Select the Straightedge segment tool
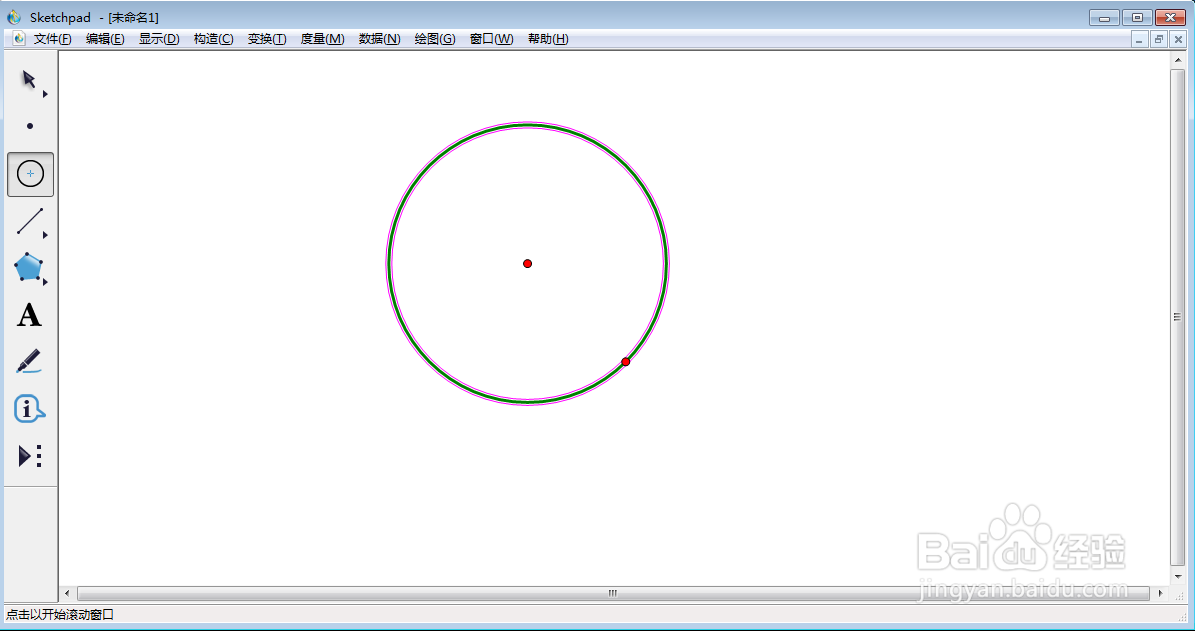Viewport: 1195px width, 631px height. click(30, 221)
